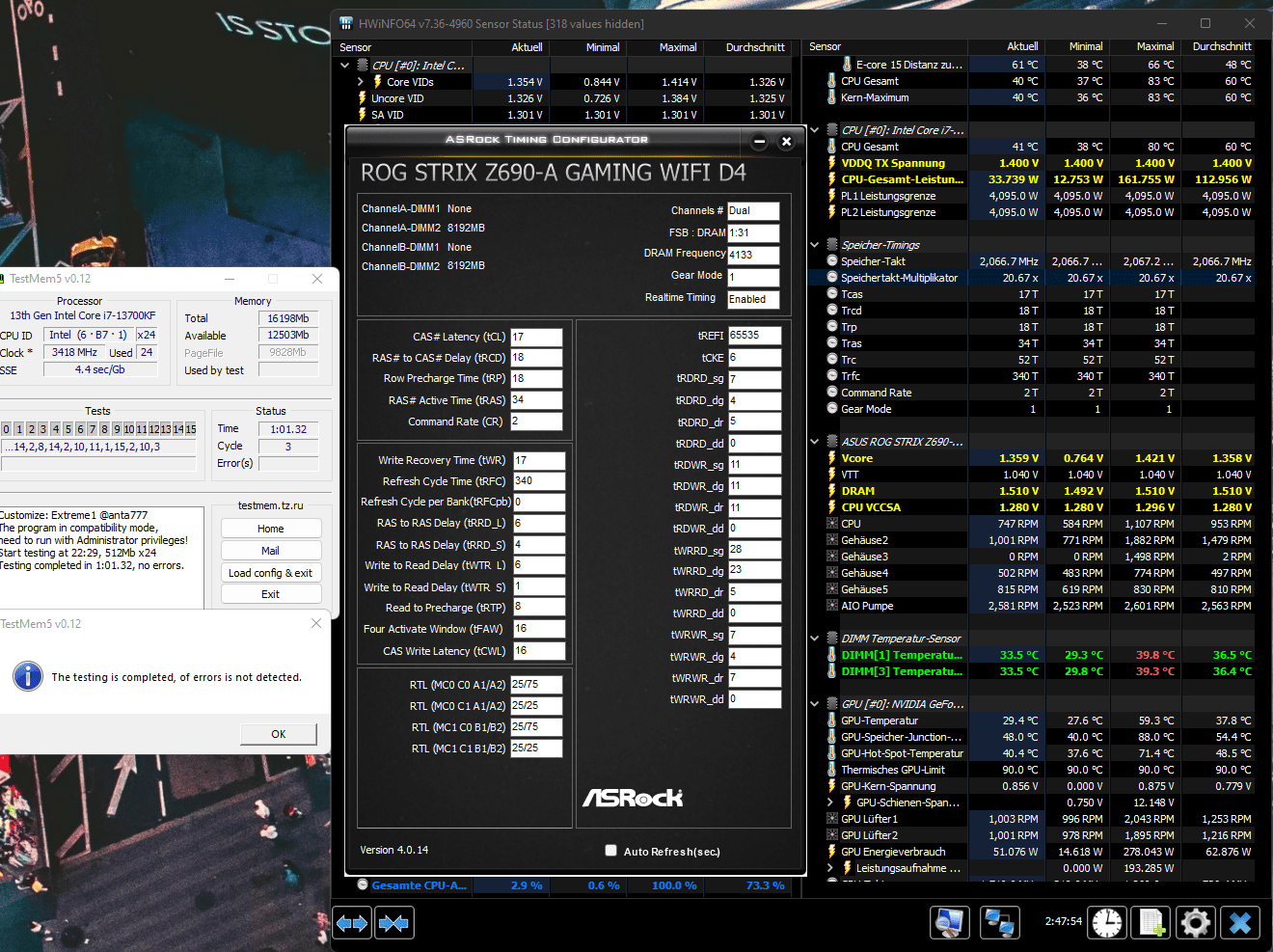Start logging with the sheet icon
1273x952 pixels.
[1151, 923]
